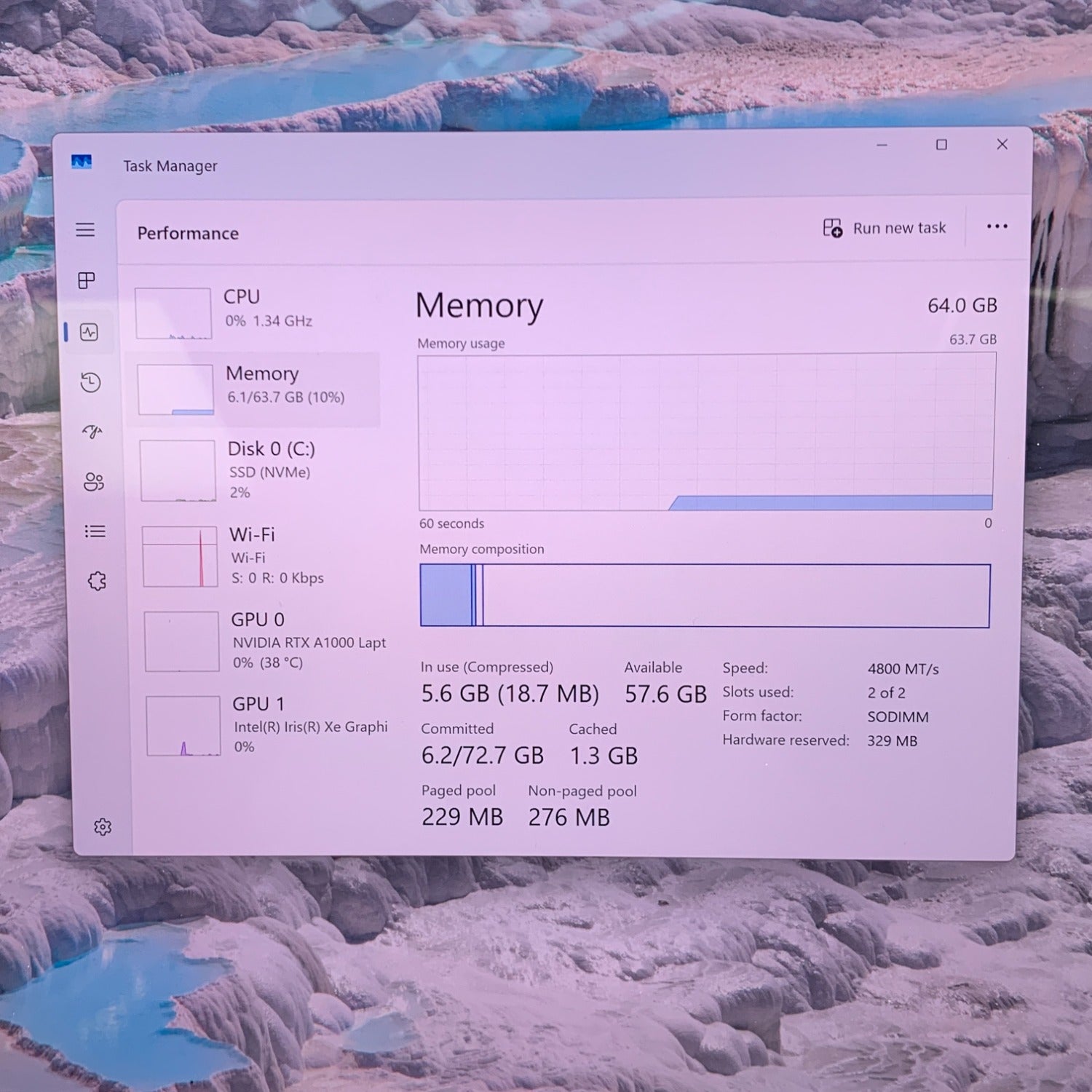Go to the Processes page icon
Screen dimensions: 1092x1092
tap(87, 280)
